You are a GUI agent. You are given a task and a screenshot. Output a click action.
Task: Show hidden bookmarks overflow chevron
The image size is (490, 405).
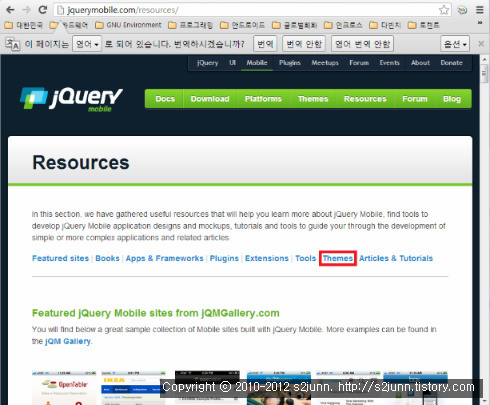(x=480, y=23)
